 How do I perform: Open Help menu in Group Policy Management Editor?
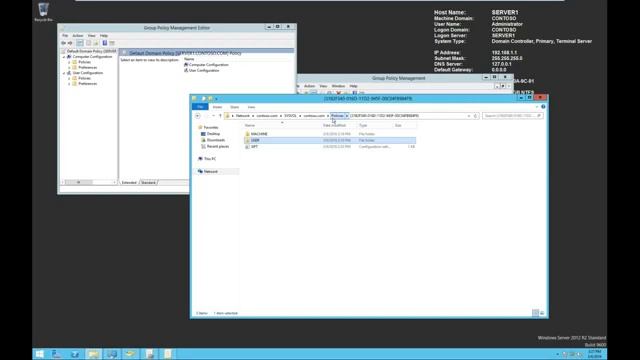104,36
